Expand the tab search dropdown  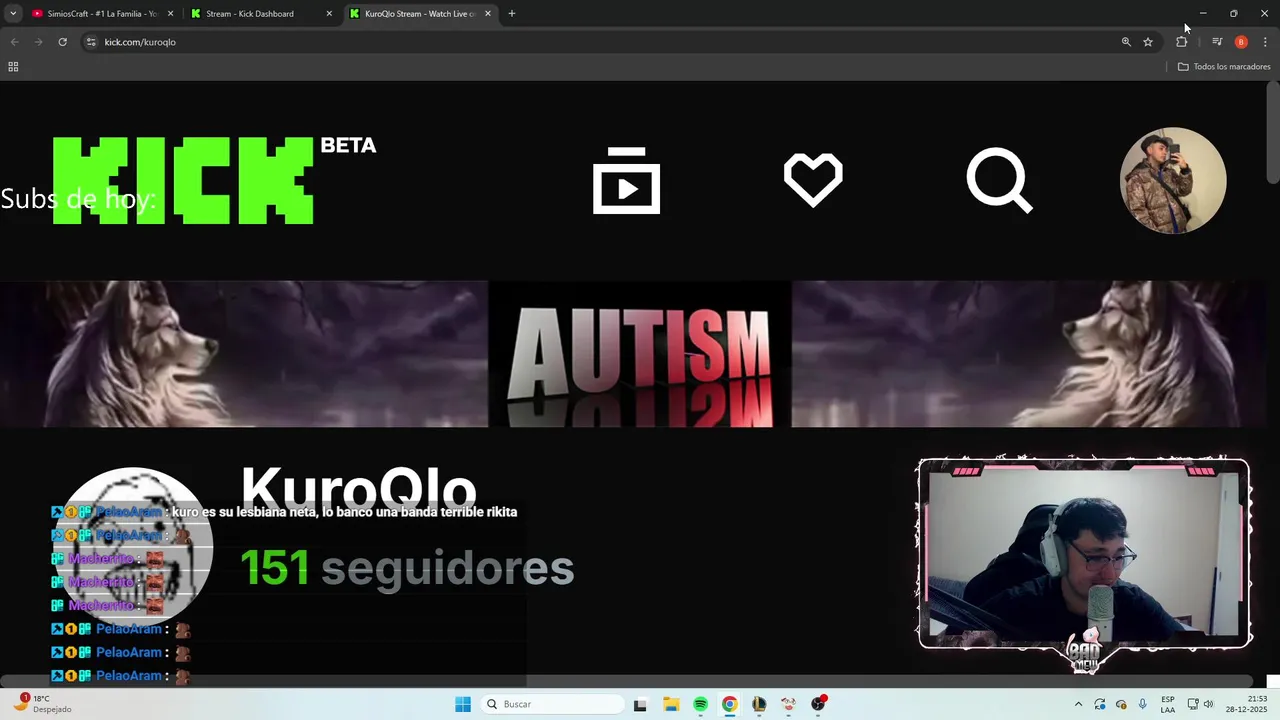point(13,14)
